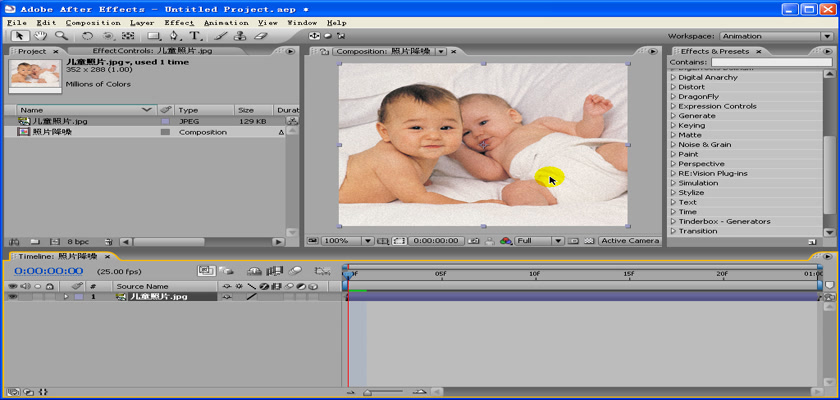The width and height of the screenshot is (840, 400).
Task: Open the Composition menu
Action: [x=93, y=22]
